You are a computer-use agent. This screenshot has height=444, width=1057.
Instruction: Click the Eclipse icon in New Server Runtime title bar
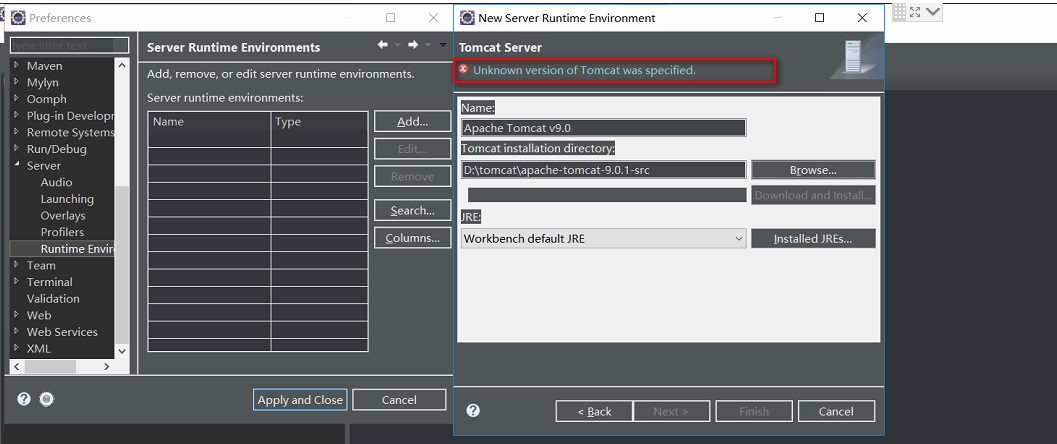466,18
